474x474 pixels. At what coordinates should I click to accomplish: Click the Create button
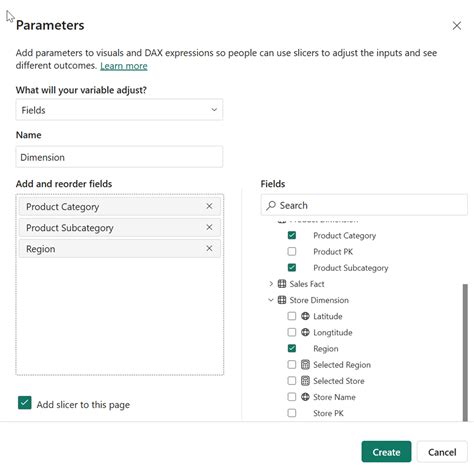click(x=386, y=452)
